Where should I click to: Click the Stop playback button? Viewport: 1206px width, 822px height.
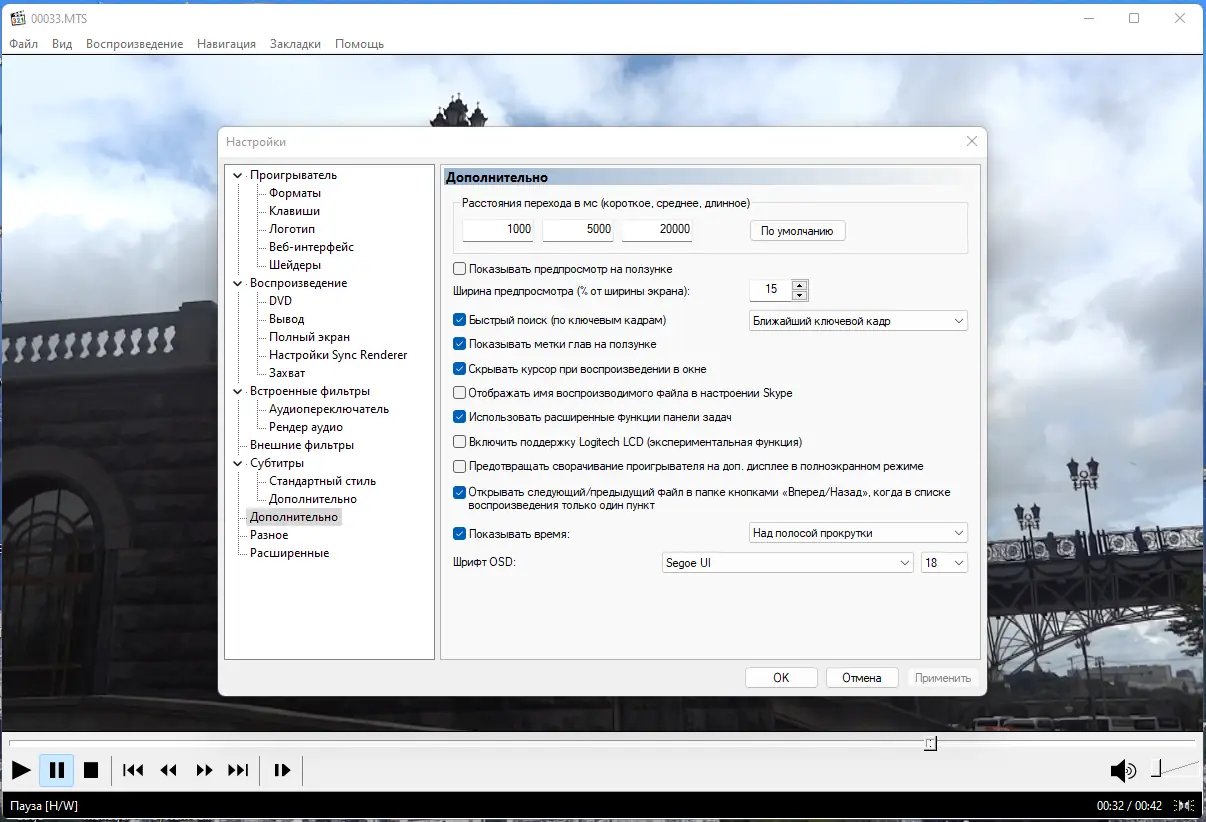pyautogui.click(x=91, y=770)
